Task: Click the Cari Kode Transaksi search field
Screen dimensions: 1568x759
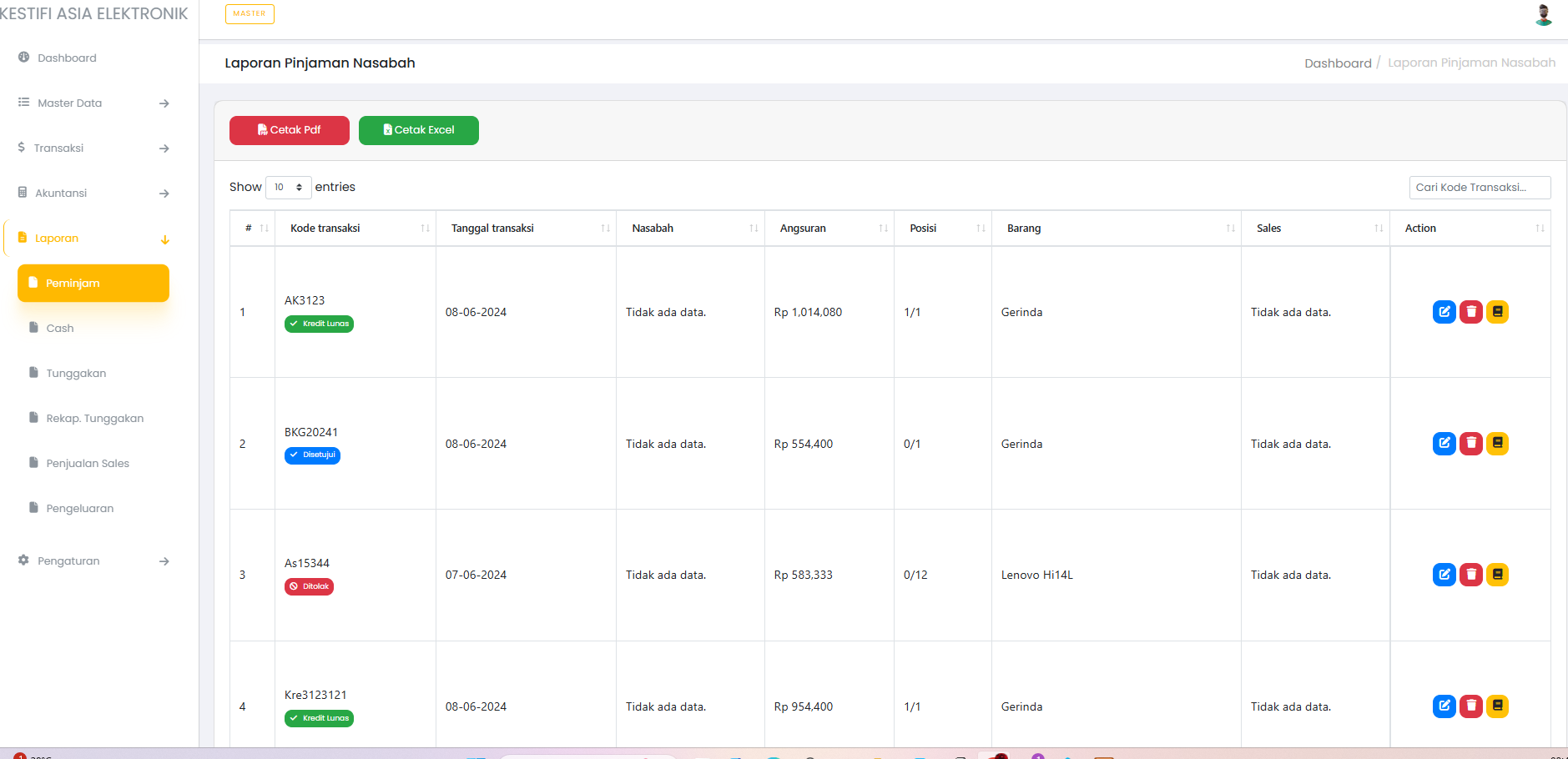Action: click(x=1479, y=188)
